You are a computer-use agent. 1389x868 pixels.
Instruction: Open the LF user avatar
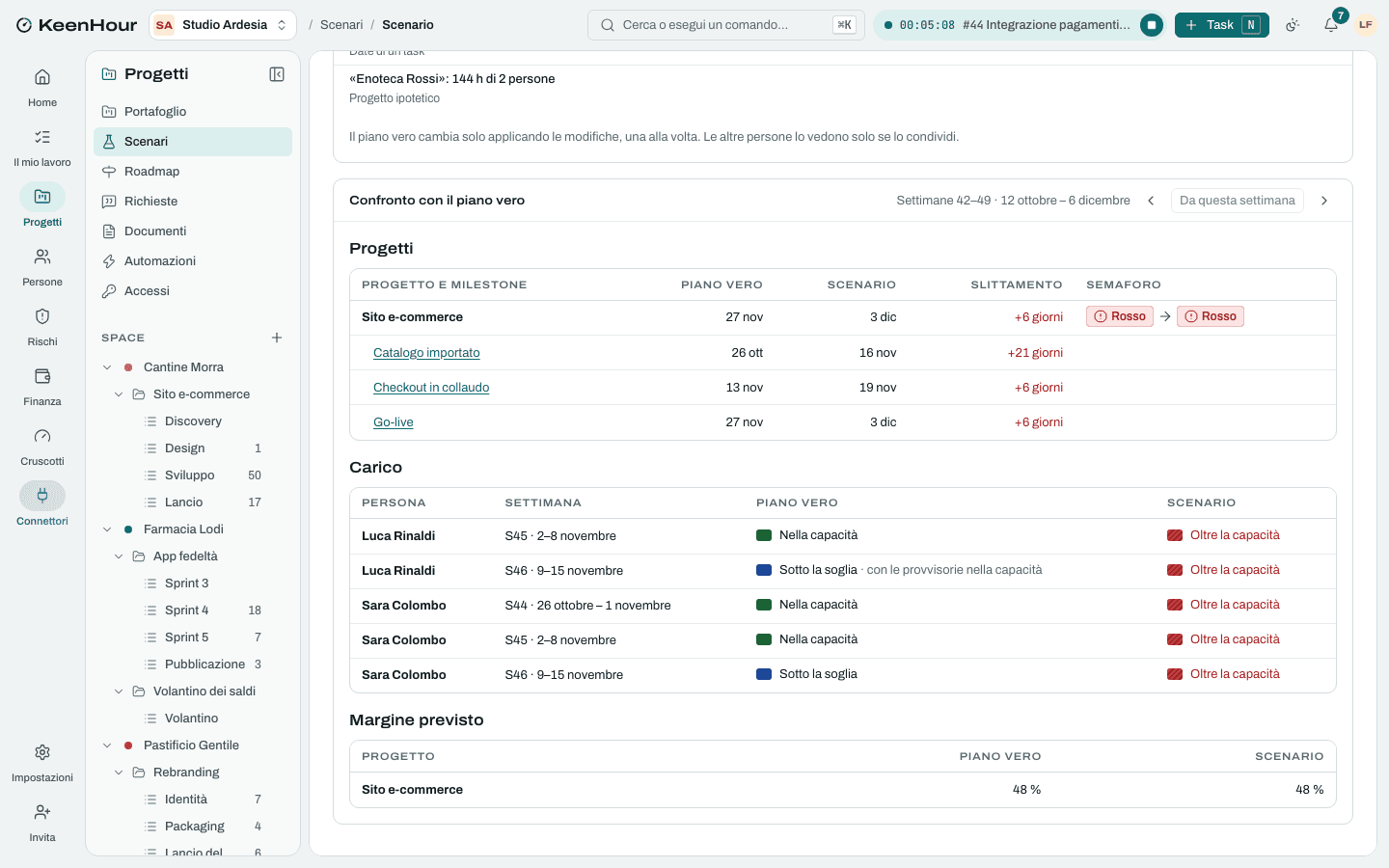(1366, 25)
